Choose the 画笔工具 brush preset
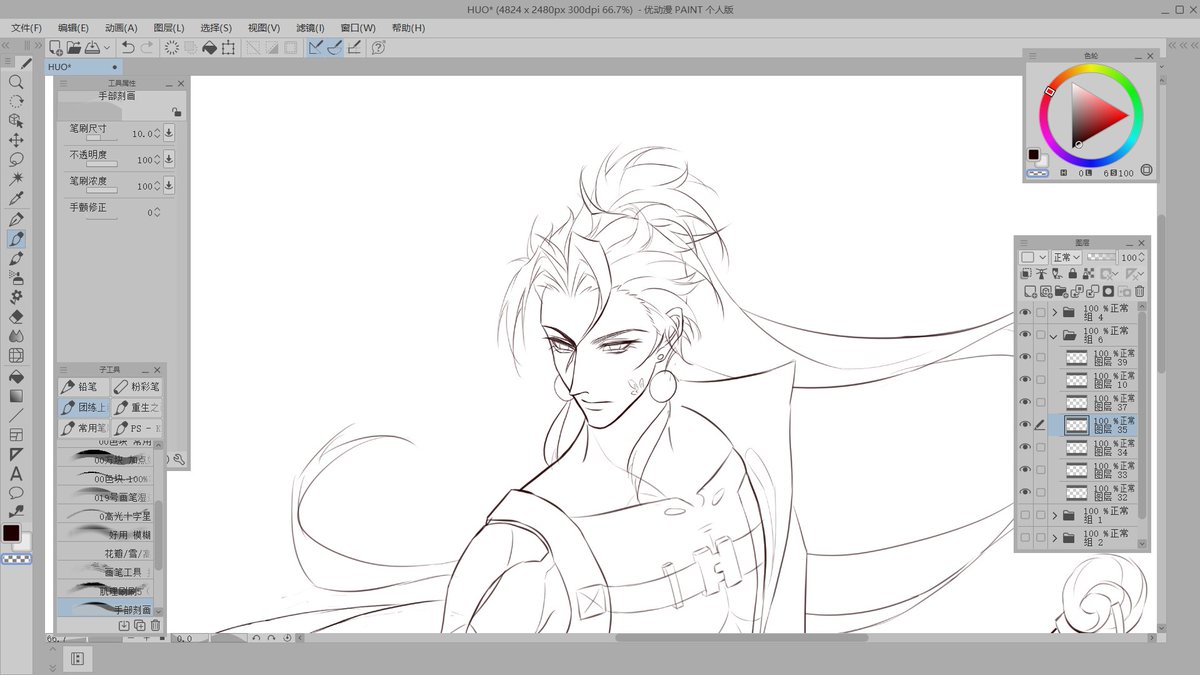 [106, 572]
